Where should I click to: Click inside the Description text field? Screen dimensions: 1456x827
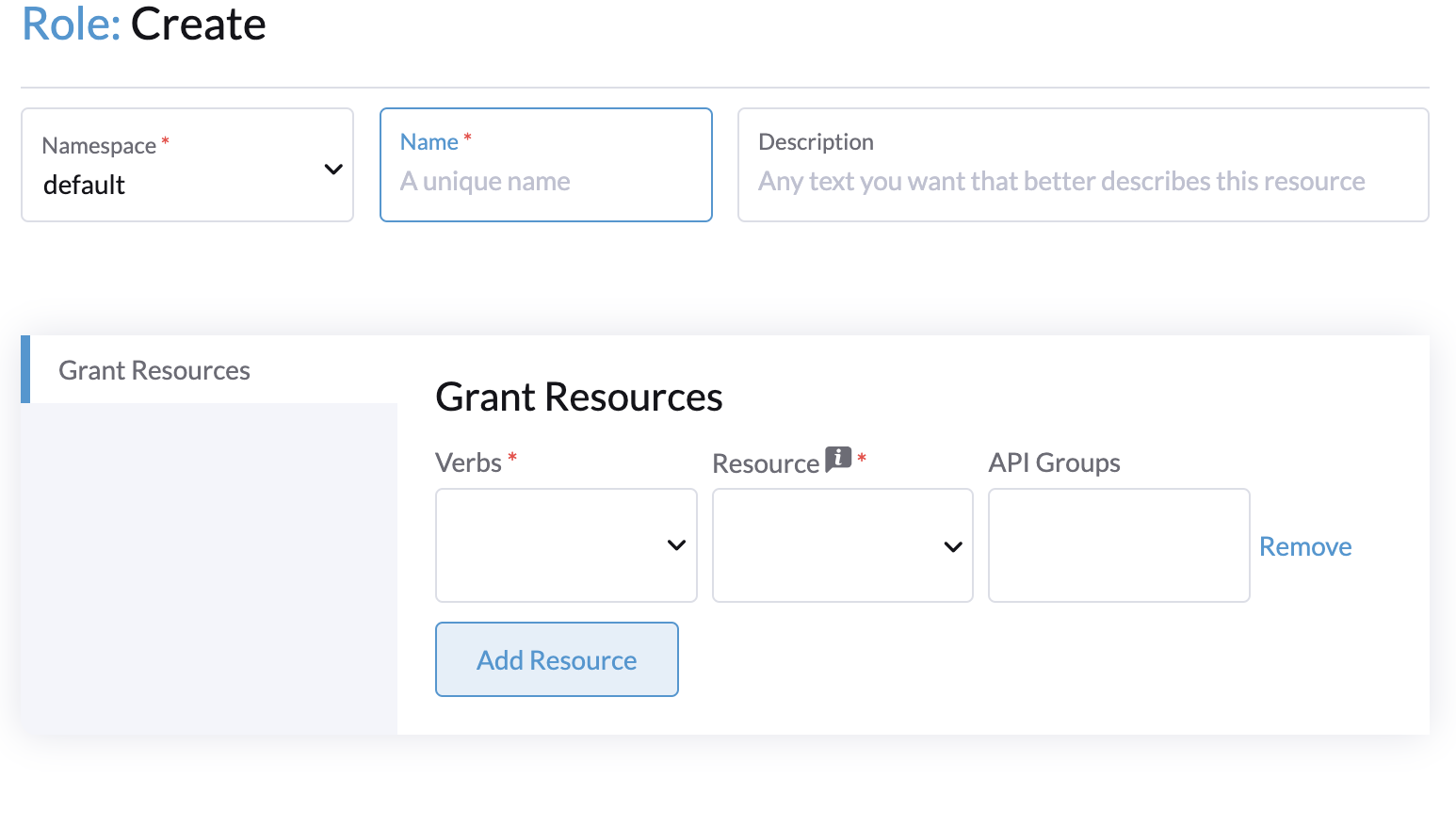pos(1081,180)
